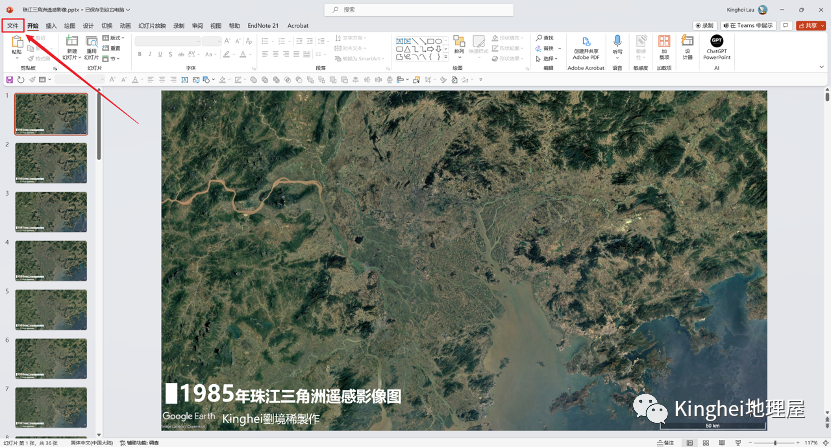Viewport: 832px width, 448px height.
Task: Adjust the zoom slider in status bar
Action: (x=775, y=441)
